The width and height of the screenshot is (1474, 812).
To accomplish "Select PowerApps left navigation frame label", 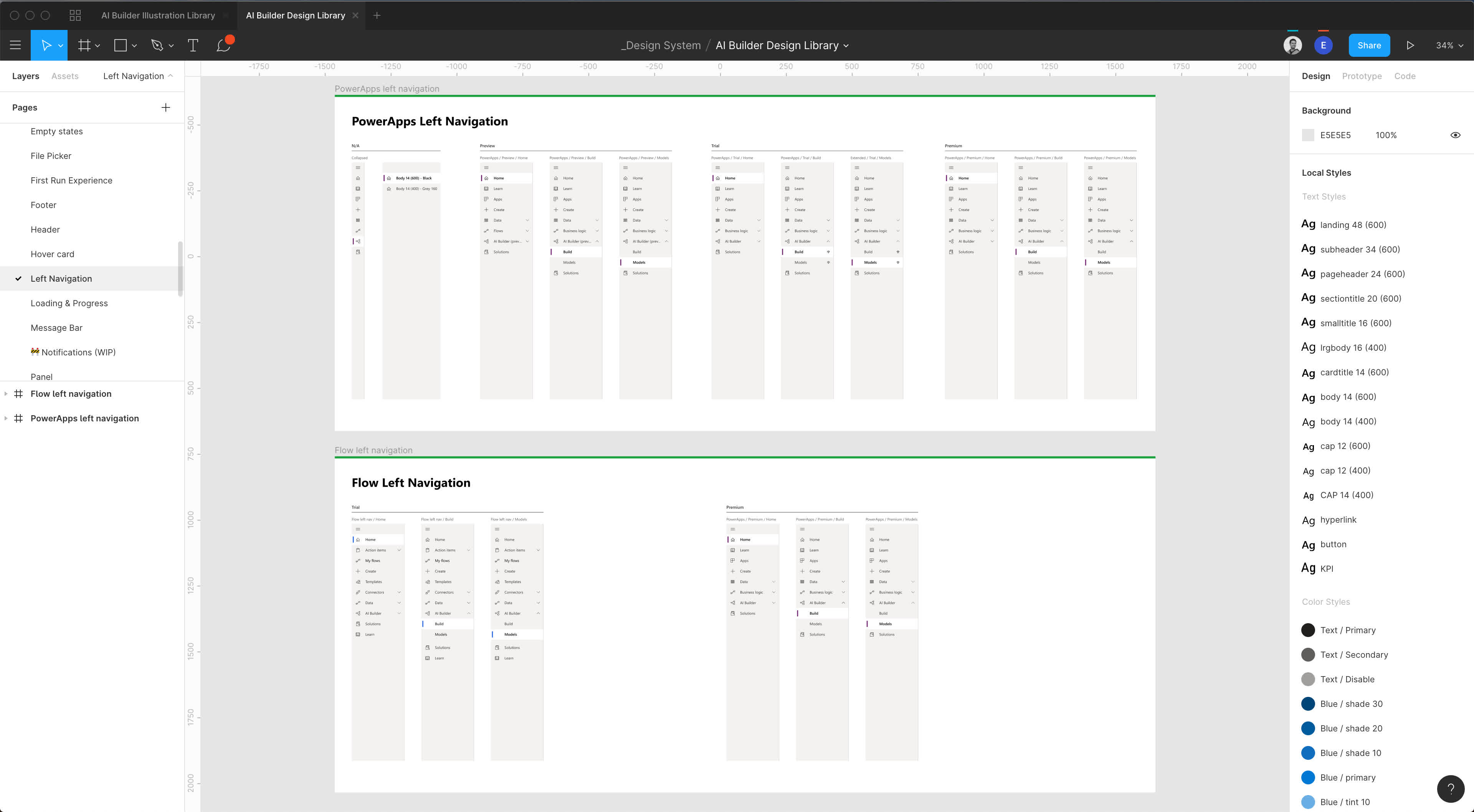I will (387, 89).
